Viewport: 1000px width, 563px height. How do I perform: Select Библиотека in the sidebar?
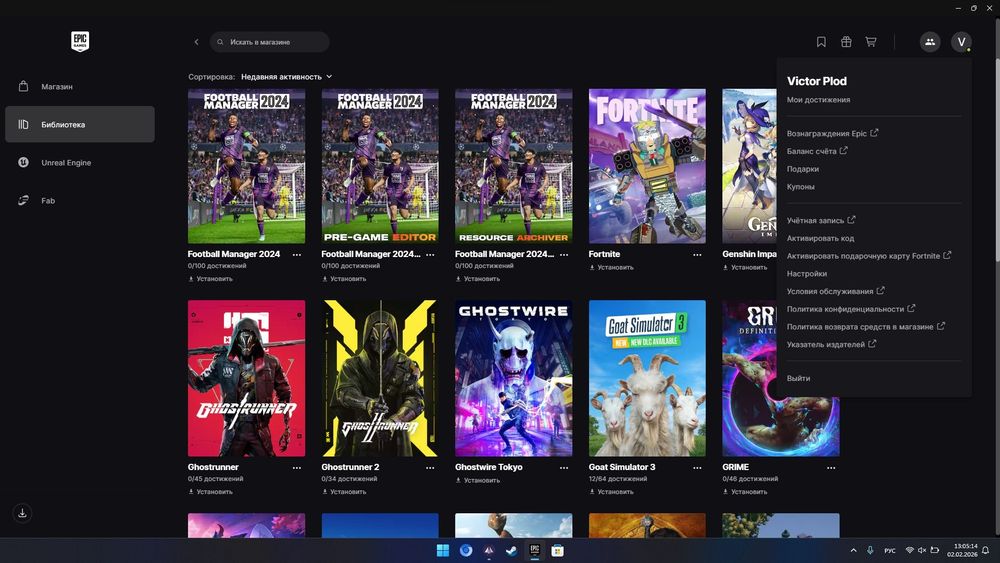tap(80, 124)
